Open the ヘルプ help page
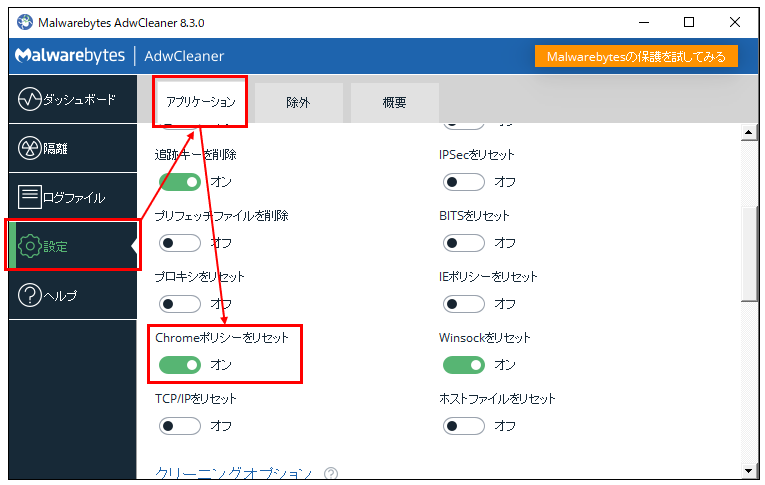This screenshot has width=765, height=485. click(73, 295)
